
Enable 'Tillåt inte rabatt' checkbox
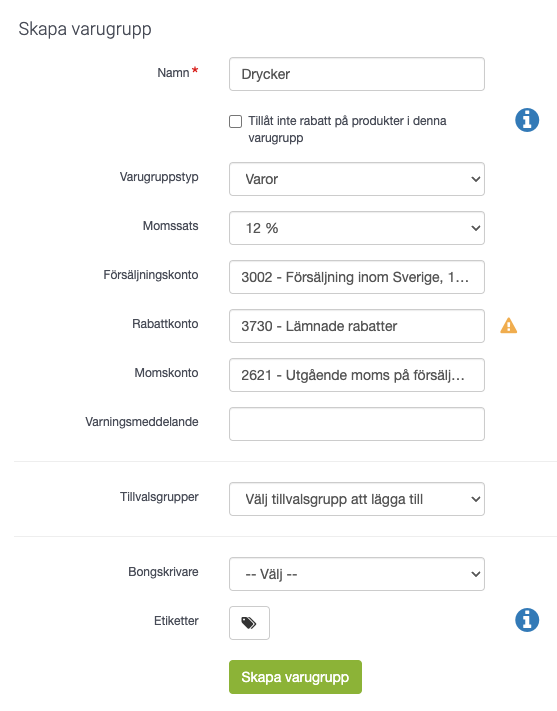pos(235,122)
